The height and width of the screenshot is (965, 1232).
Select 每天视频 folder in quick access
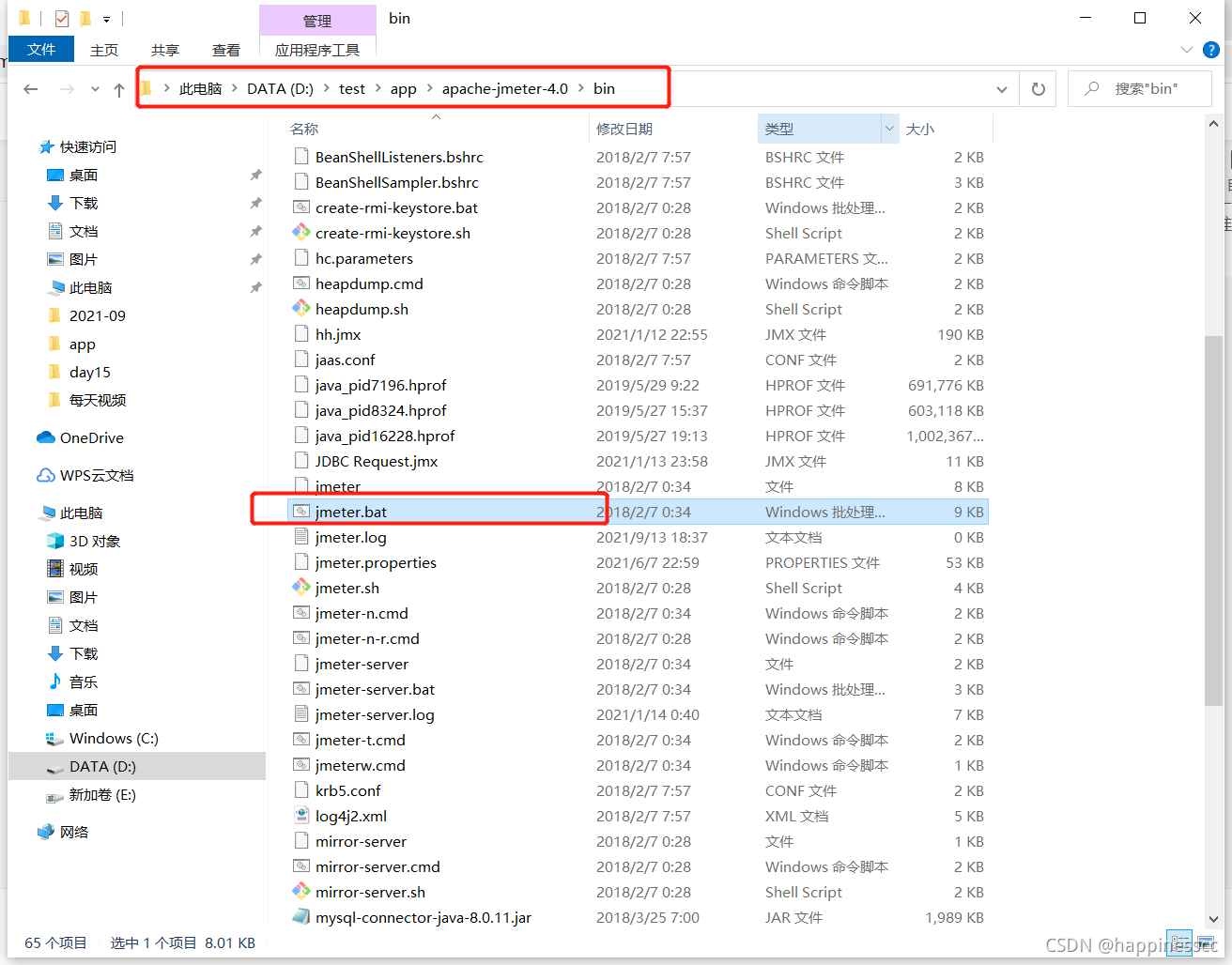coord(86,401)
